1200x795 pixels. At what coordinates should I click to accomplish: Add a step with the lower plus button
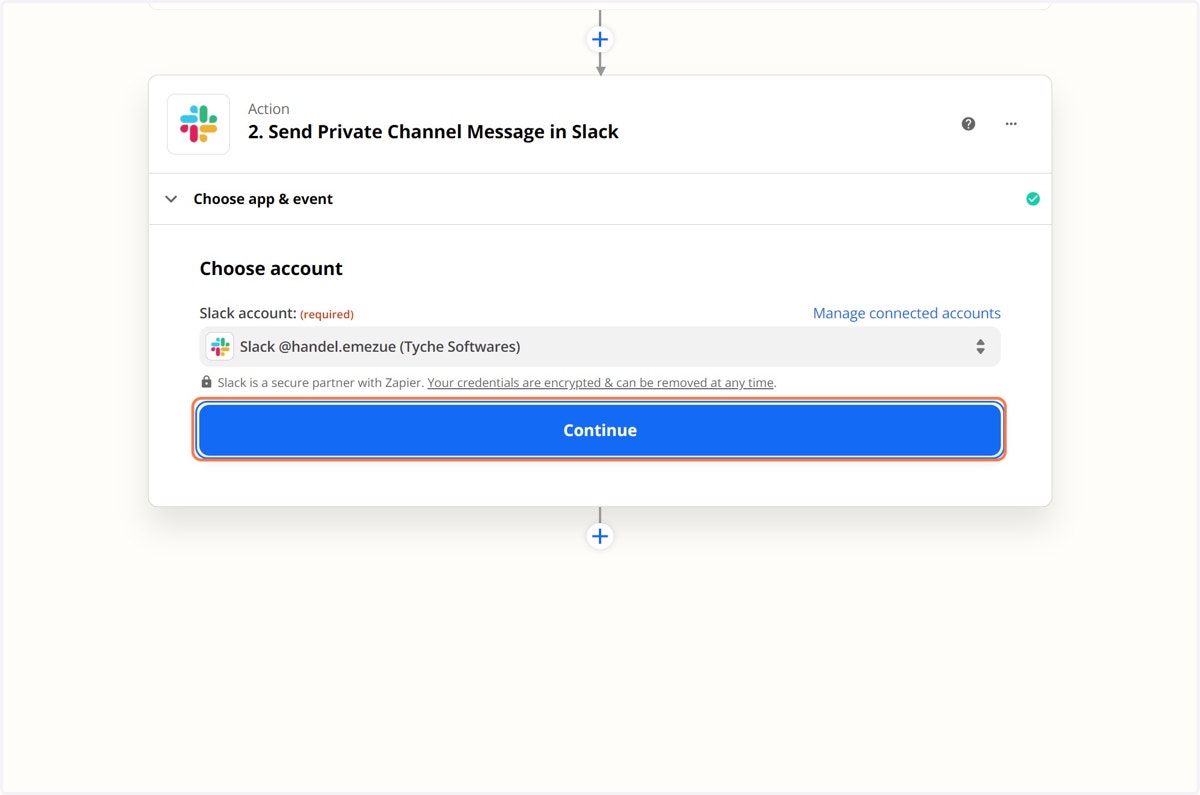[x=600, y=536]
